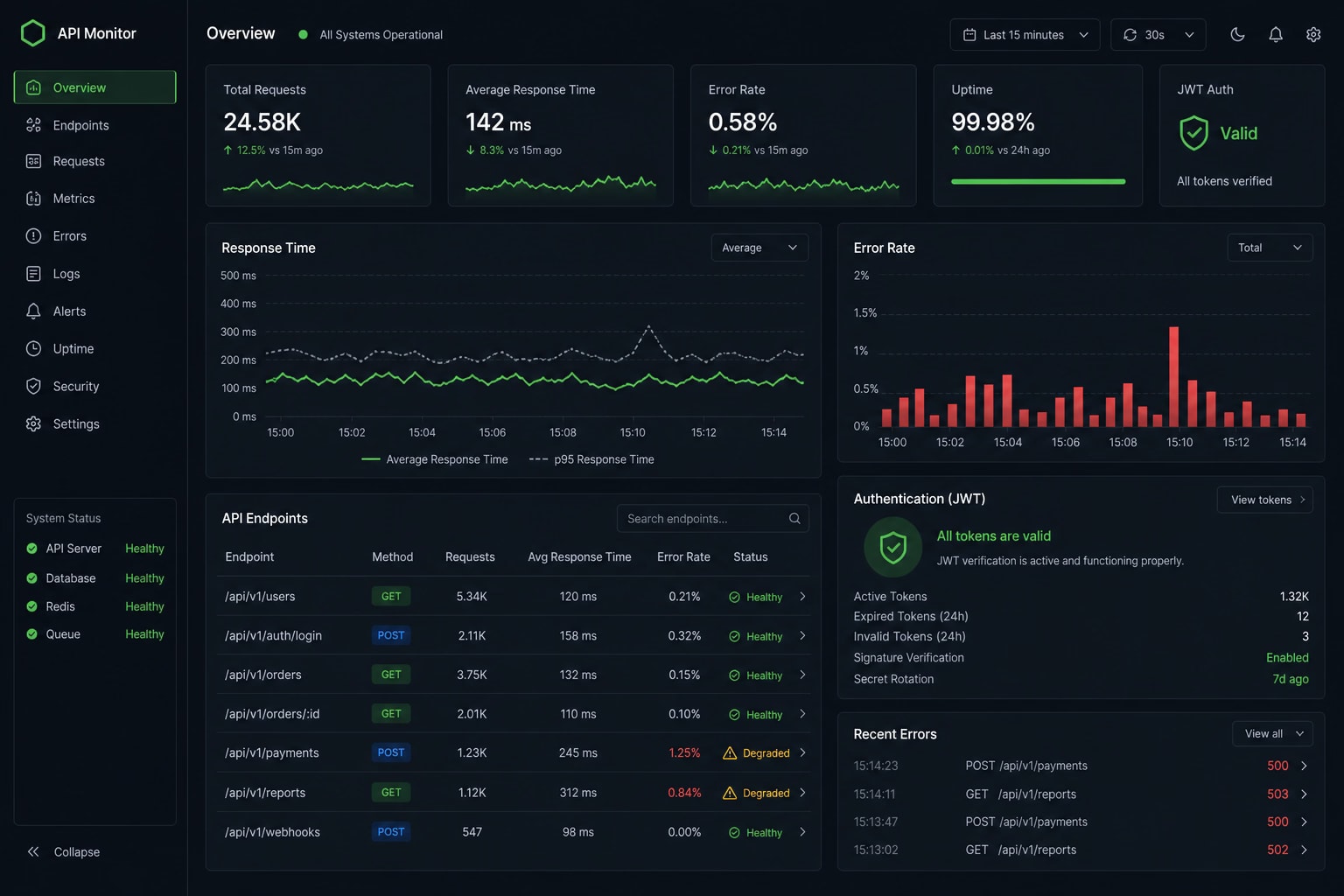Sort by the Avg Response Time column header
Image resolution: width=1344 pixels, height=896 pixels.
(579, 556)
